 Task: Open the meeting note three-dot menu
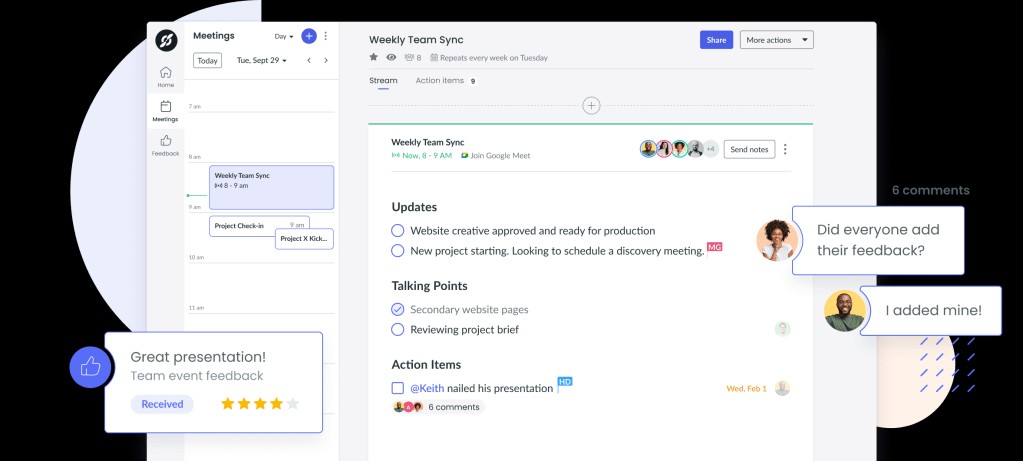pyautogui.click(x=785, y=149)
